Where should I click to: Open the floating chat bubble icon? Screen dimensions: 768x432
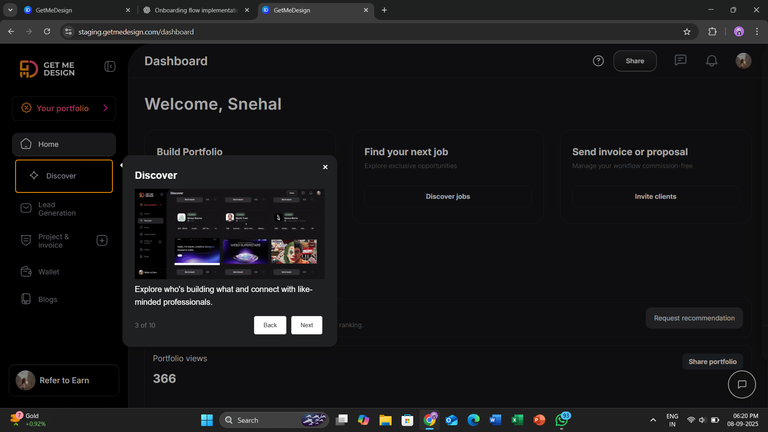pyautogui.click(x=742, y=384)
